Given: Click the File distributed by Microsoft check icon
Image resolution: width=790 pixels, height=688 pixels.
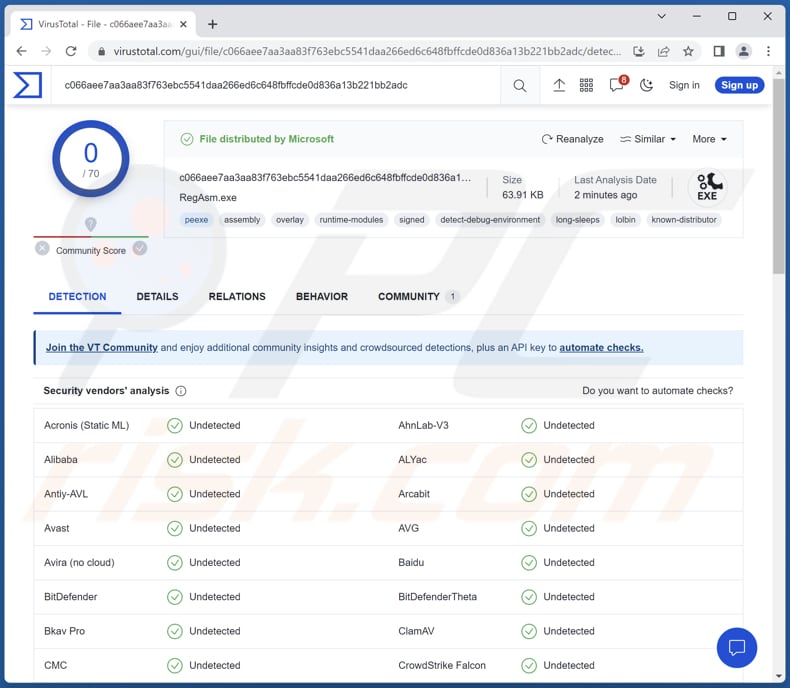Looking at the screenshot, I should [x=187, y=139].
